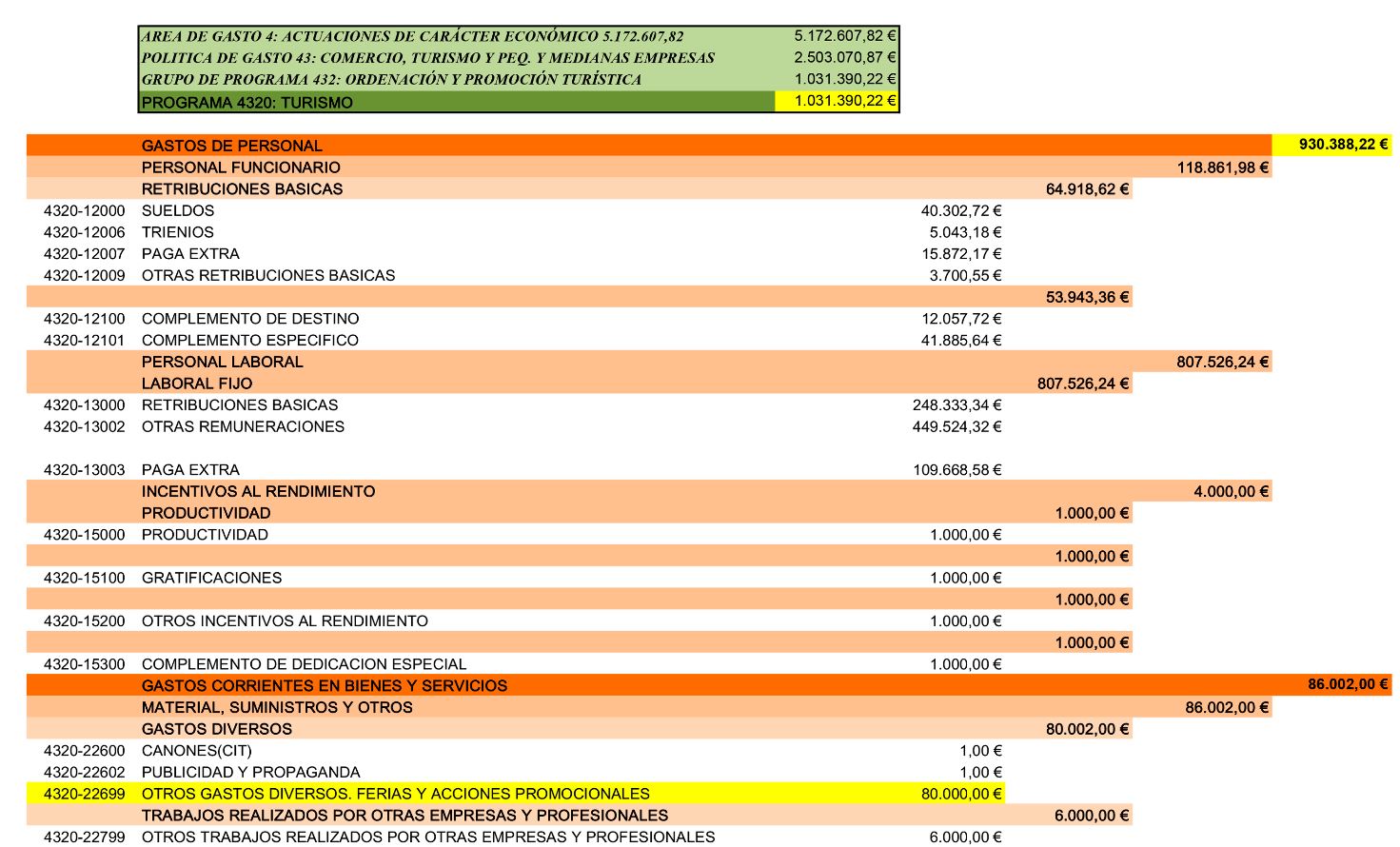Select the INCENTIVOS AL RENDIMIENTO heading
Screen dimensions: 1400x847
click(x=258, y=492)
